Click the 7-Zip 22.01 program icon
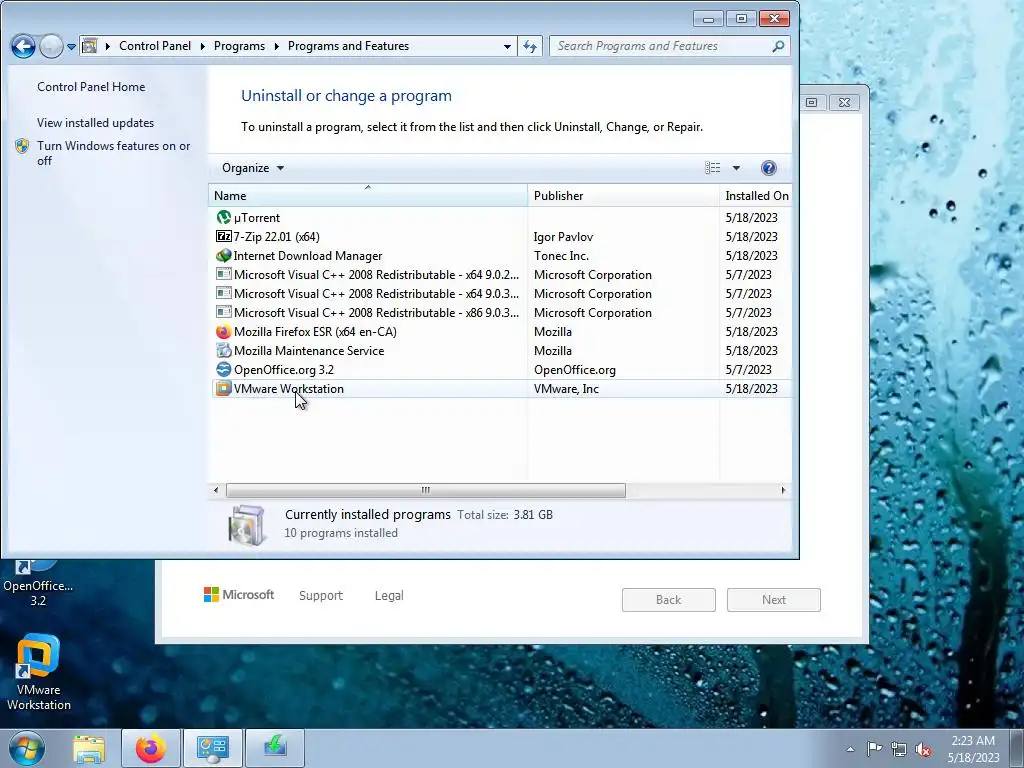 click(223, 236)
